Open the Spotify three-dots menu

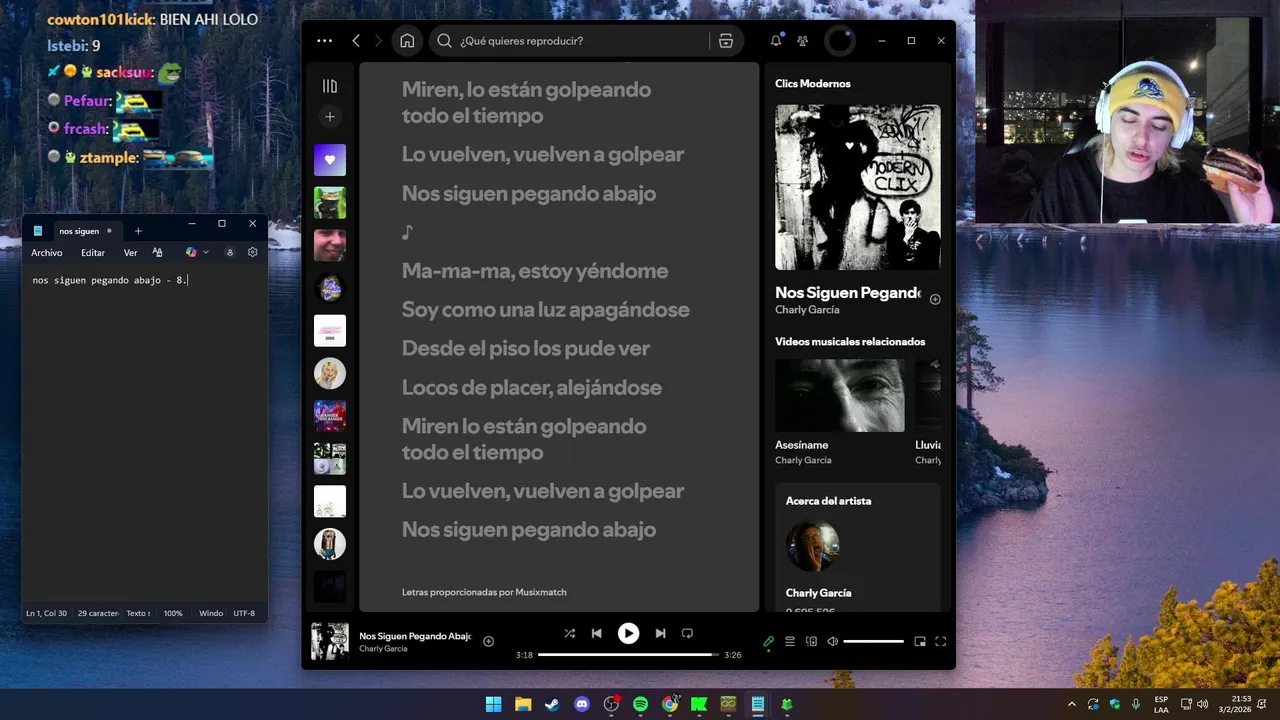coord(324,41)
